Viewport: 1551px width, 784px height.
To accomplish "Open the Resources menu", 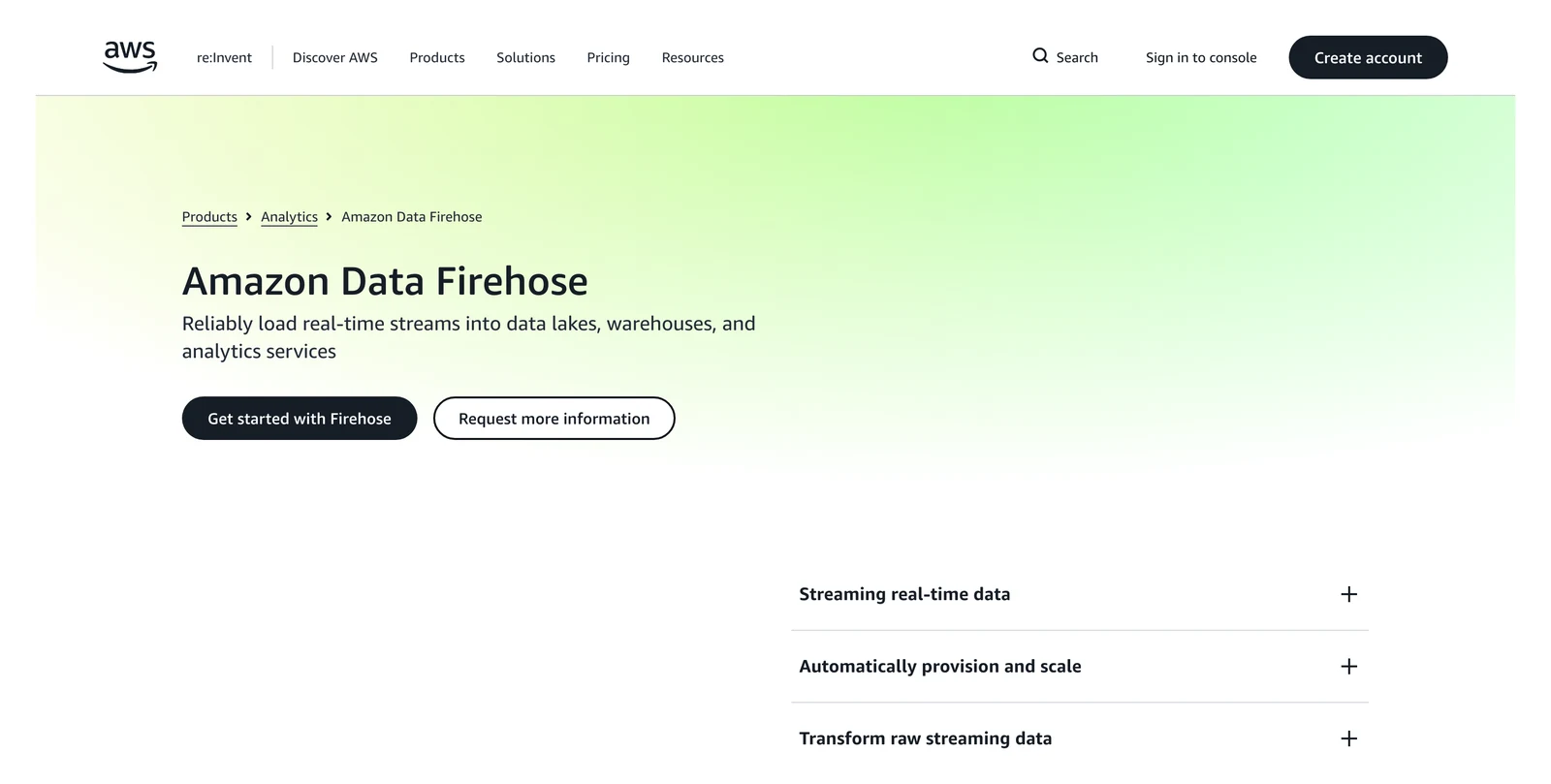I will pos(692,58).
